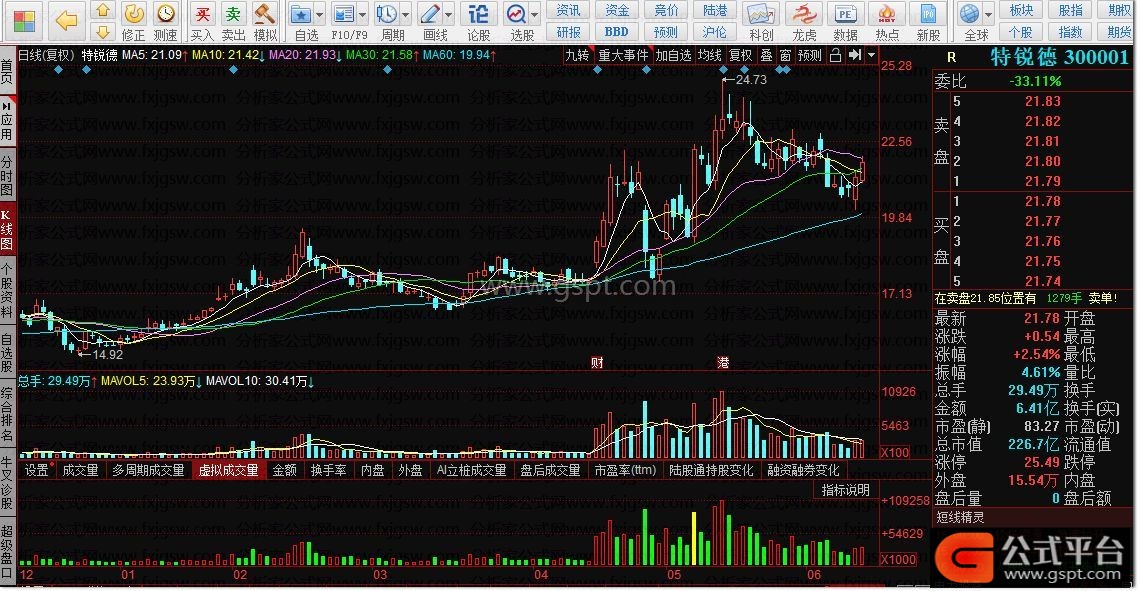Open the 龙虎 dragon-tiger list icon
Image resolution: width=1140 pixels, height=591 pixels.
804,21
